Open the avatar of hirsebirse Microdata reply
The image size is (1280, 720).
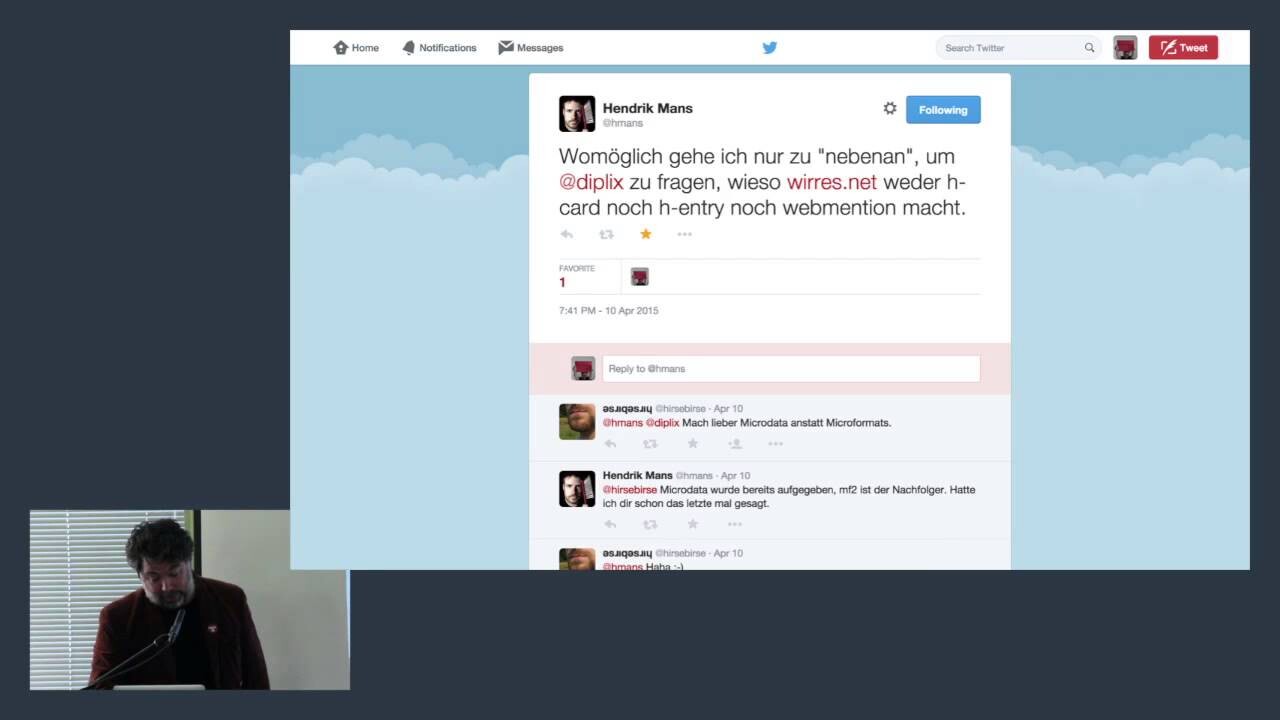click(577, 422)
